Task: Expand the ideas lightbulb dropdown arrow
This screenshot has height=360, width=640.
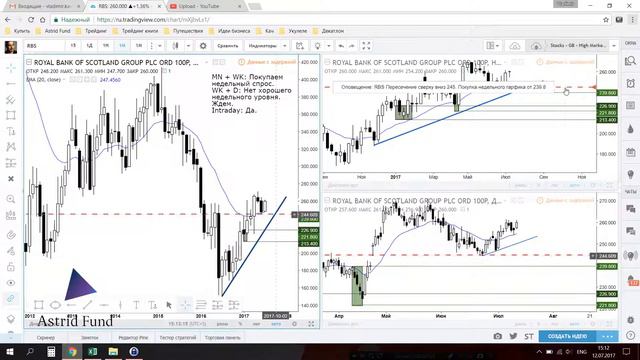Action: 329,46
